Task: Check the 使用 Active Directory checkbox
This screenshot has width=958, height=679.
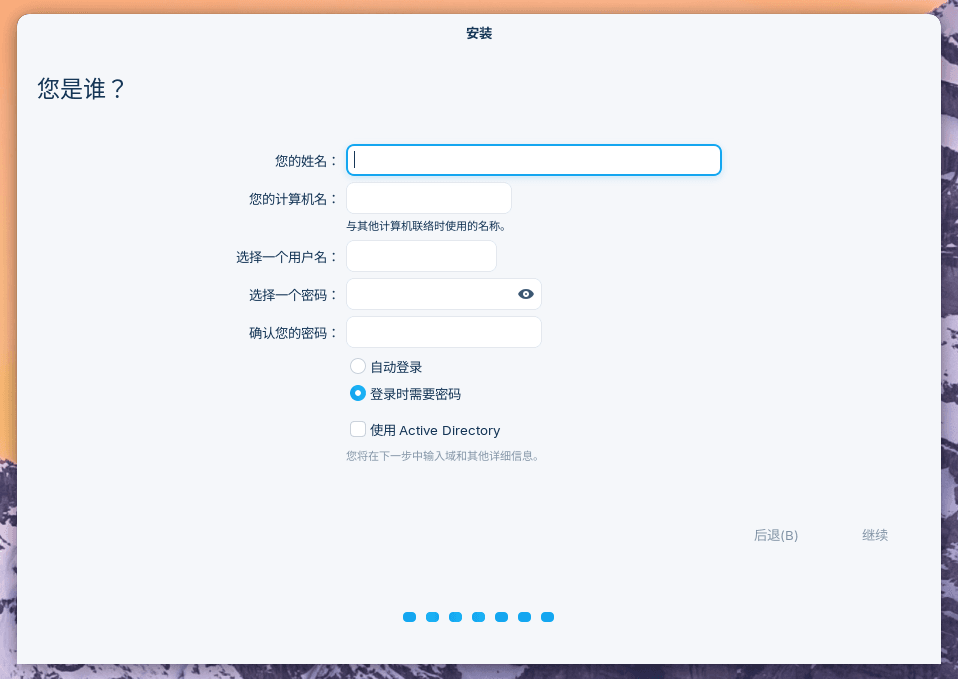Action: point(357,429)
